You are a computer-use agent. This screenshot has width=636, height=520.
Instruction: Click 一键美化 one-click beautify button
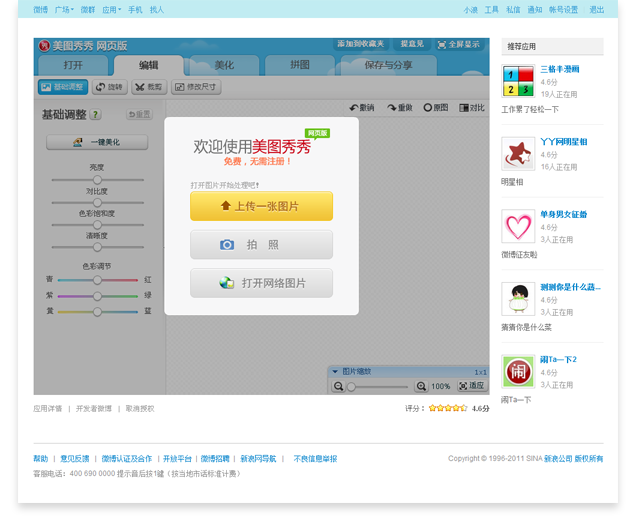click(97, 142)
